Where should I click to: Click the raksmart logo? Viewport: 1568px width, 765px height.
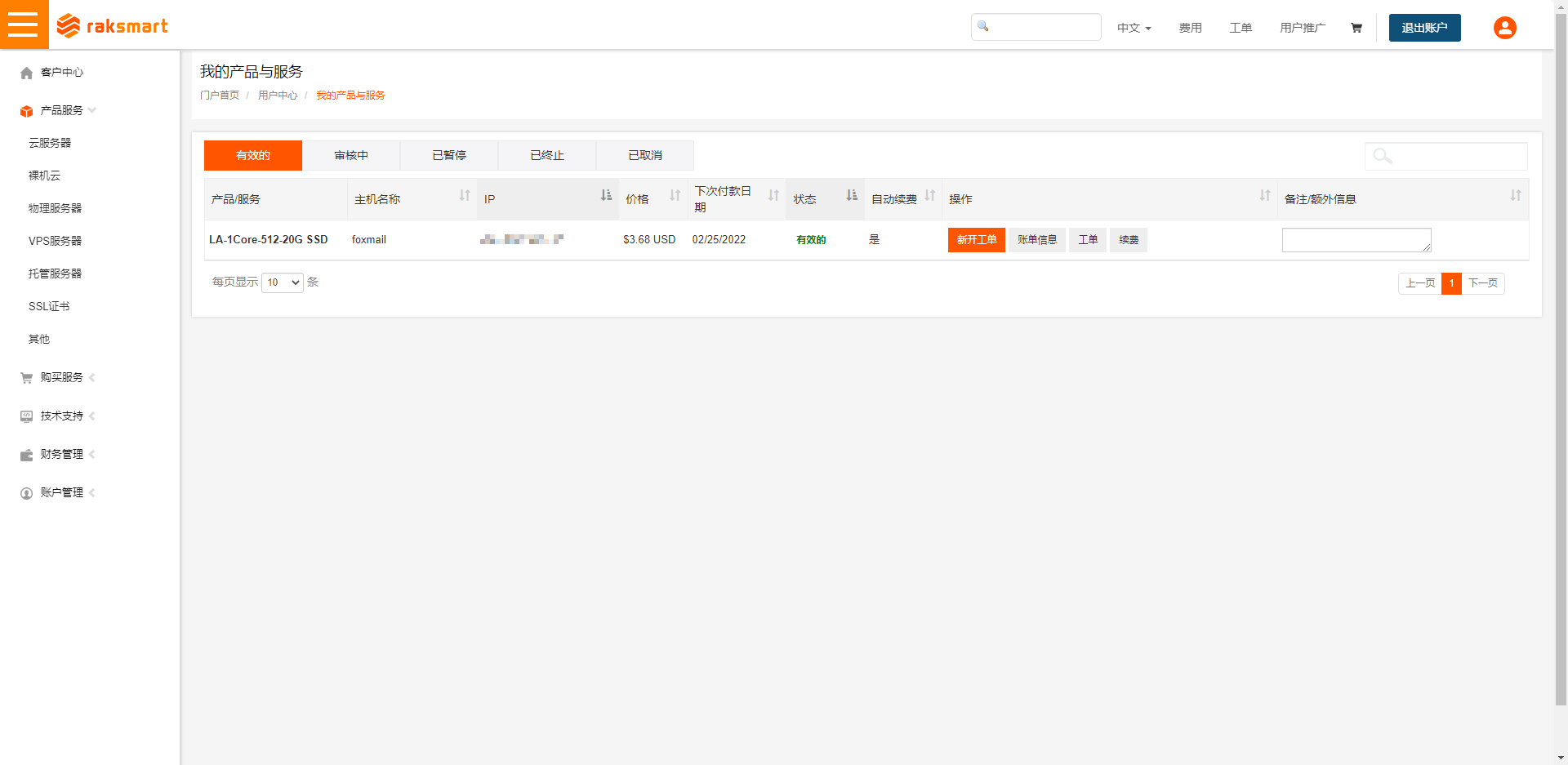tap(113, 26)
